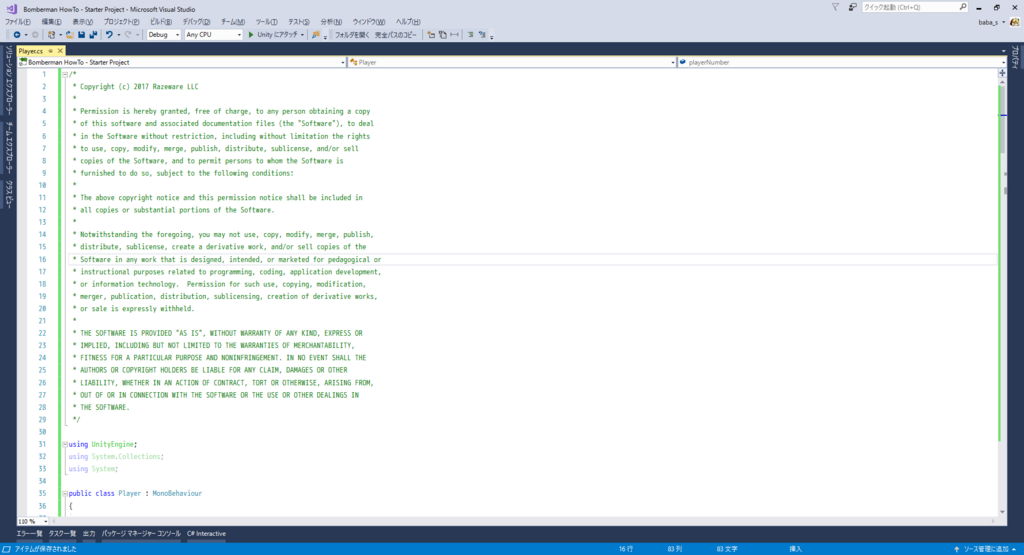Click the Find in Files toolbar icon

(x=315, y=35)
